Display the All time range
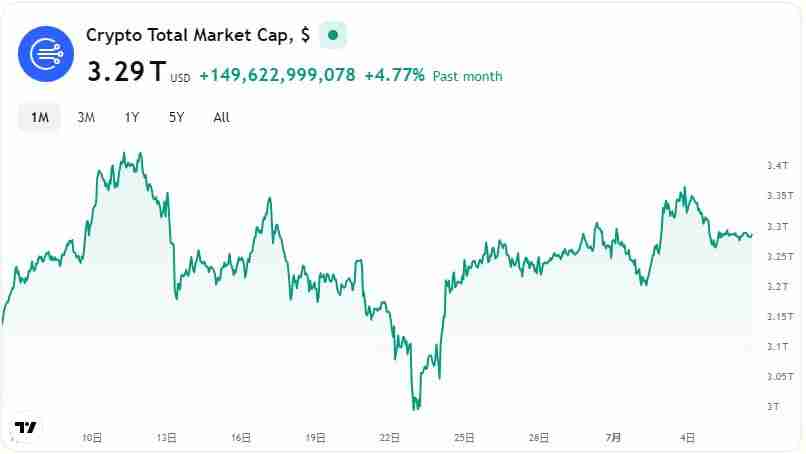This screenshot has height=454, width=806. pos(222,117)
